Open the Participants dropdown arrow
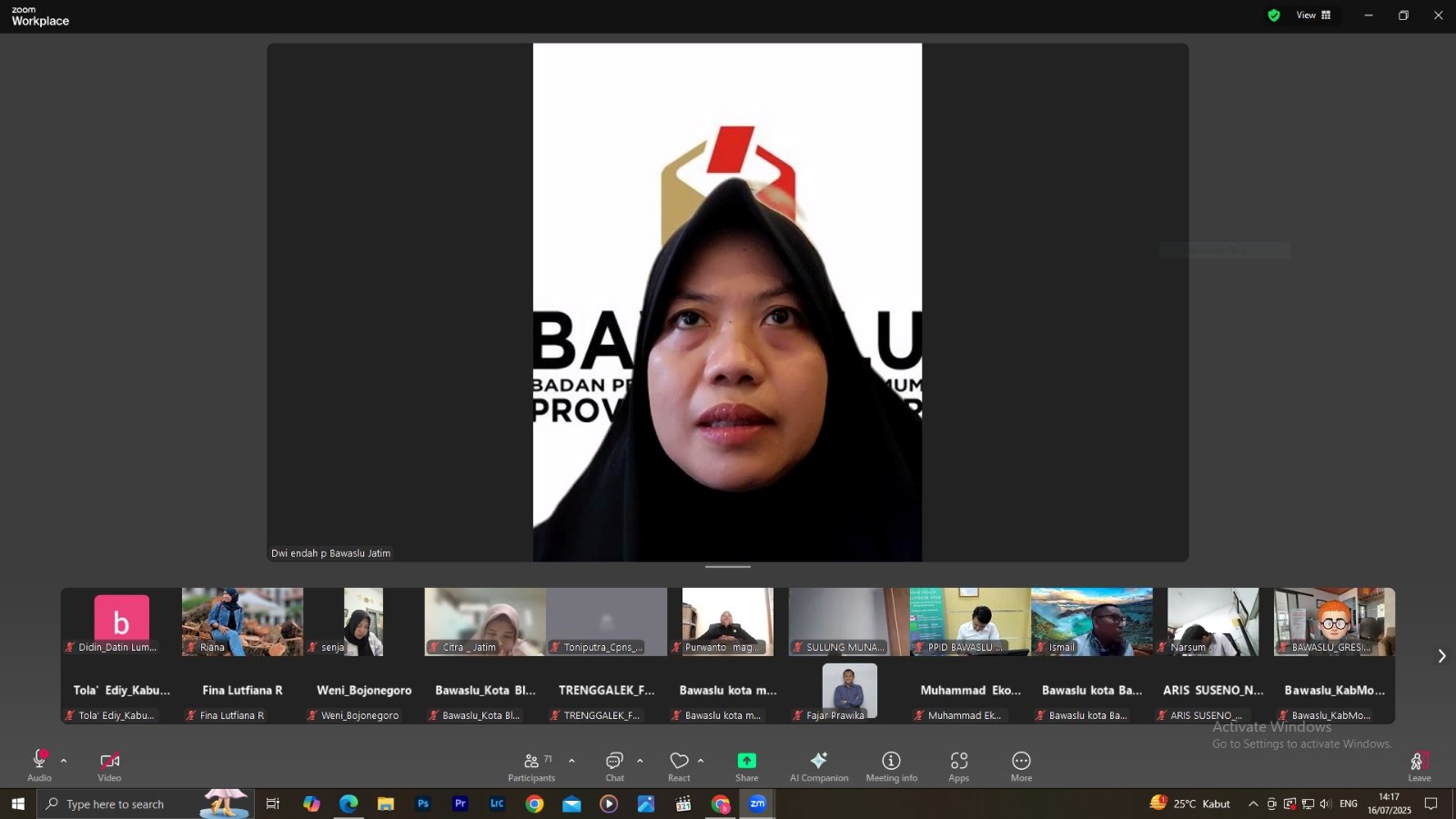This screenshot has height=819, width=1456. click(571, 761)
